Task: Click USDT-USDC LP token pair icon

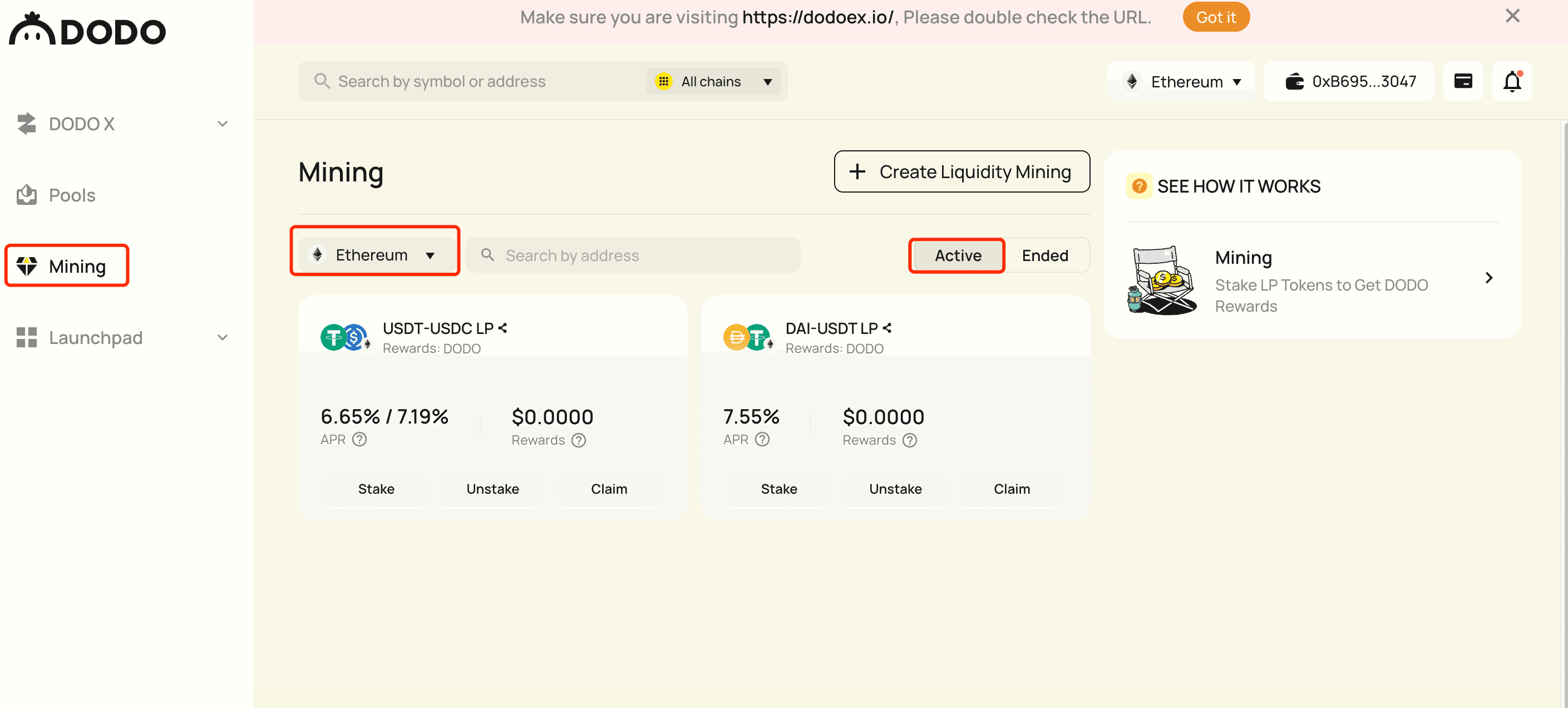Action: [346, 337]
